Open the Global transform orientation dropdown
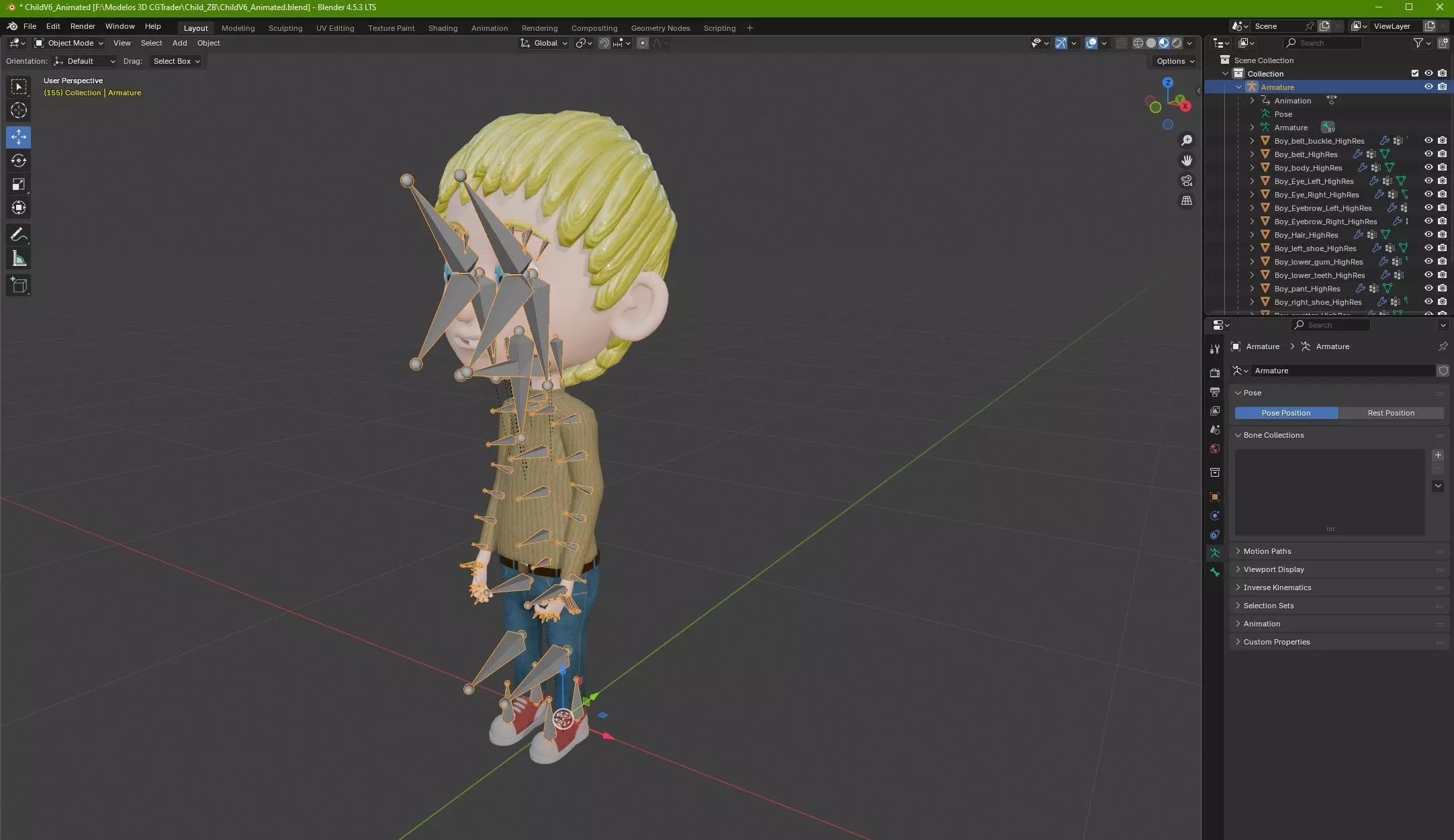1454x840 pixels. [x=544, y=43]
